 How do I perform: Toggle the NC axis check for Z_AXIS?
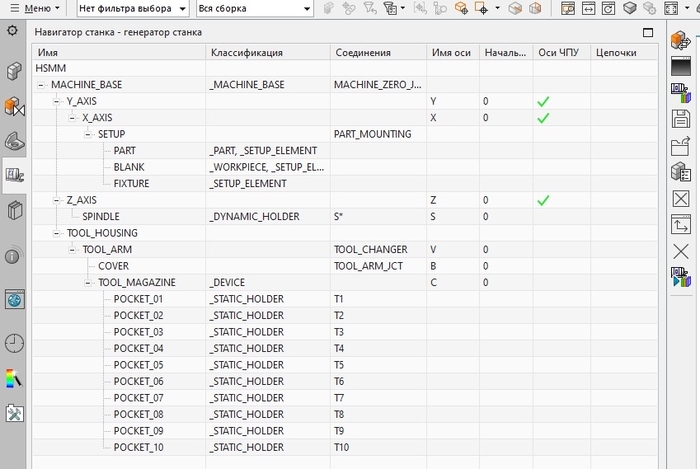[x=543, y=201]
